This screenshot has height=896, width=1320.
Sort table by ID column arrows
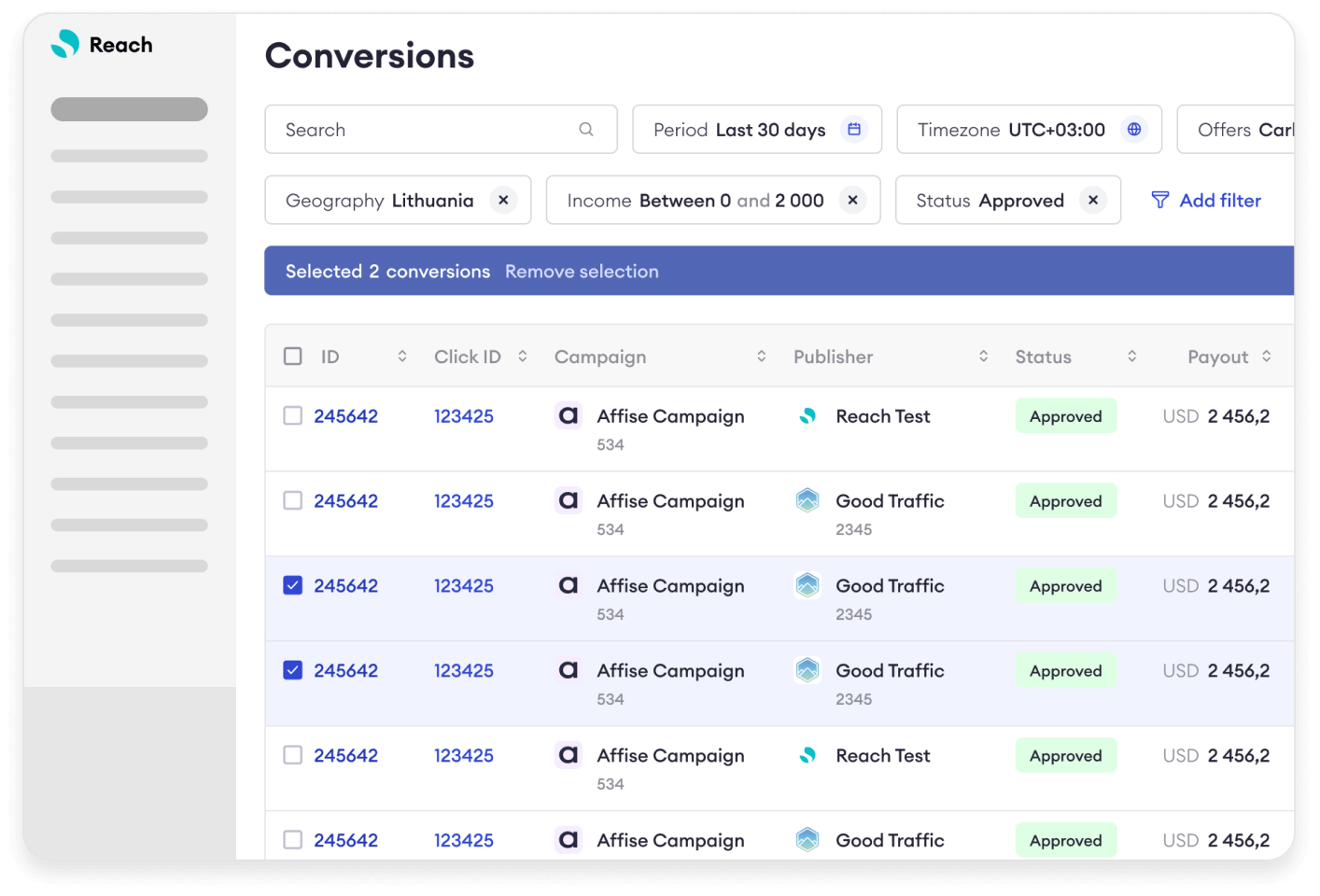tap(402, 357)
